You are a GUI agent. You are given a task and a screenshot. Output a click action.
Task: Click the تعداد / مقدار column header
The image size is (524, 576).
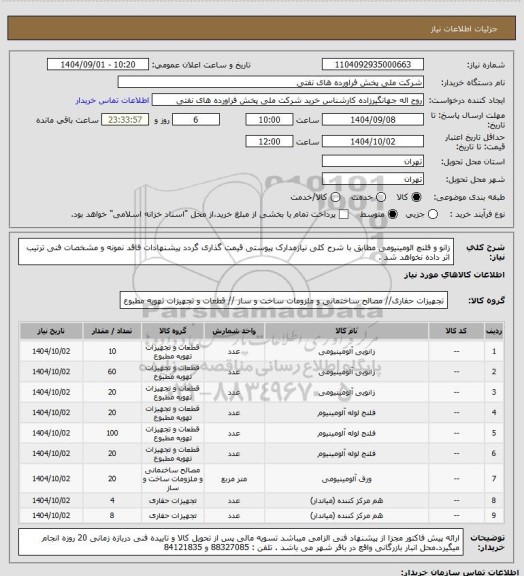coord(112,331)
